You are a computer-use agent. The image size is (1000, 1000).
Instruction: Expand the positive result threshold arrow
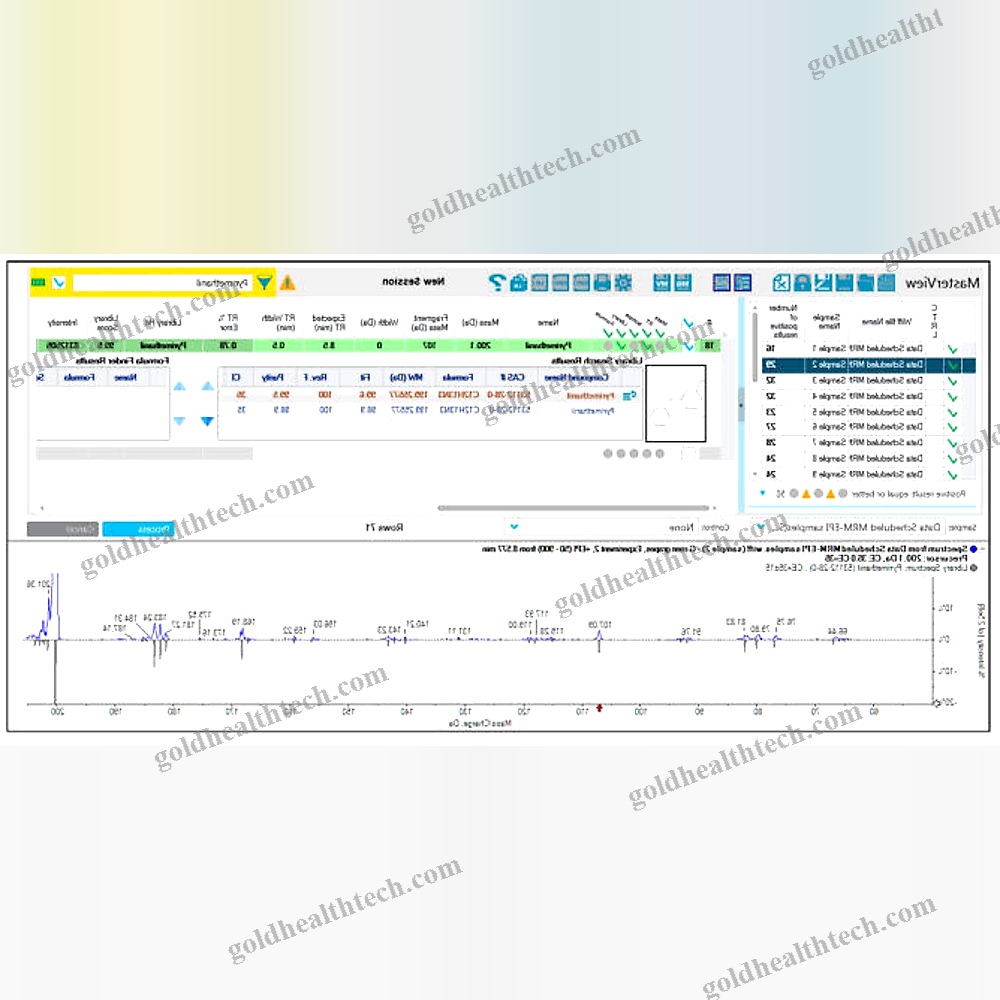(x=762, y=493)
